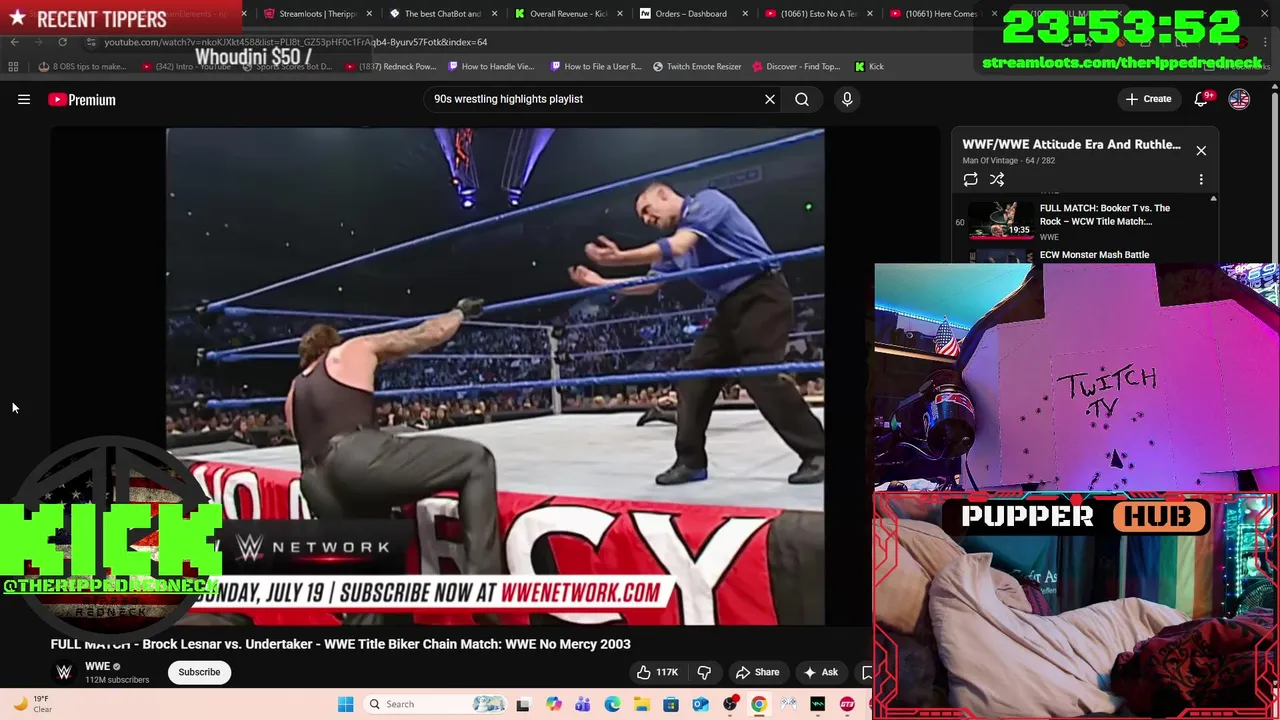Viewport: 1280px width, 720px height.
Task: Open 'How to Handle Vie...' bookmark
Action: (x=492, y=67)
